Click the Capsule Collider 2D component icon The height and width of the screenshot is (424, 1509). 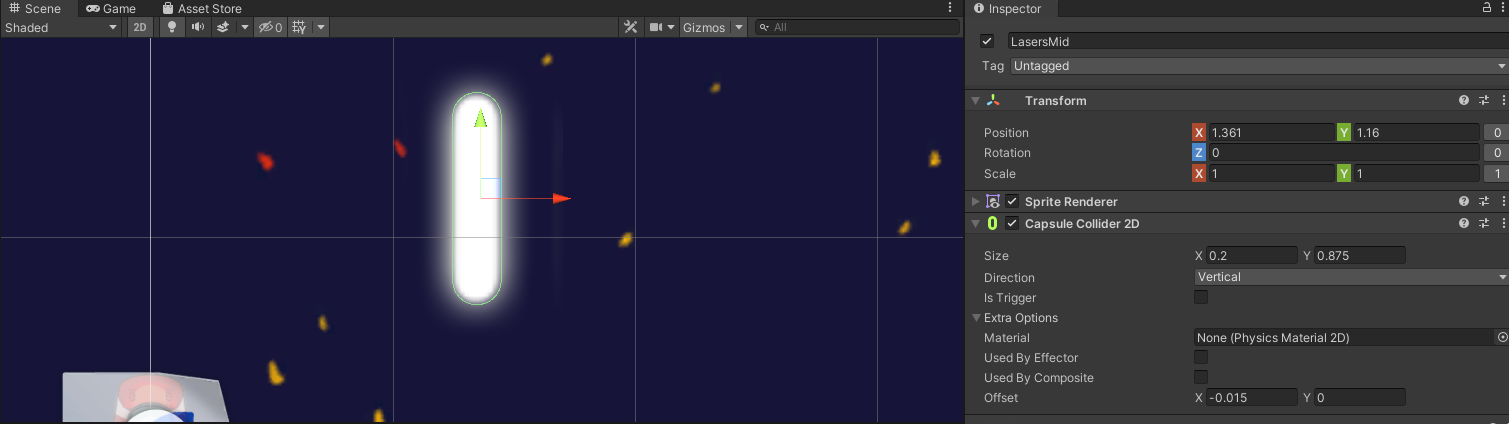tap(992, 223)
